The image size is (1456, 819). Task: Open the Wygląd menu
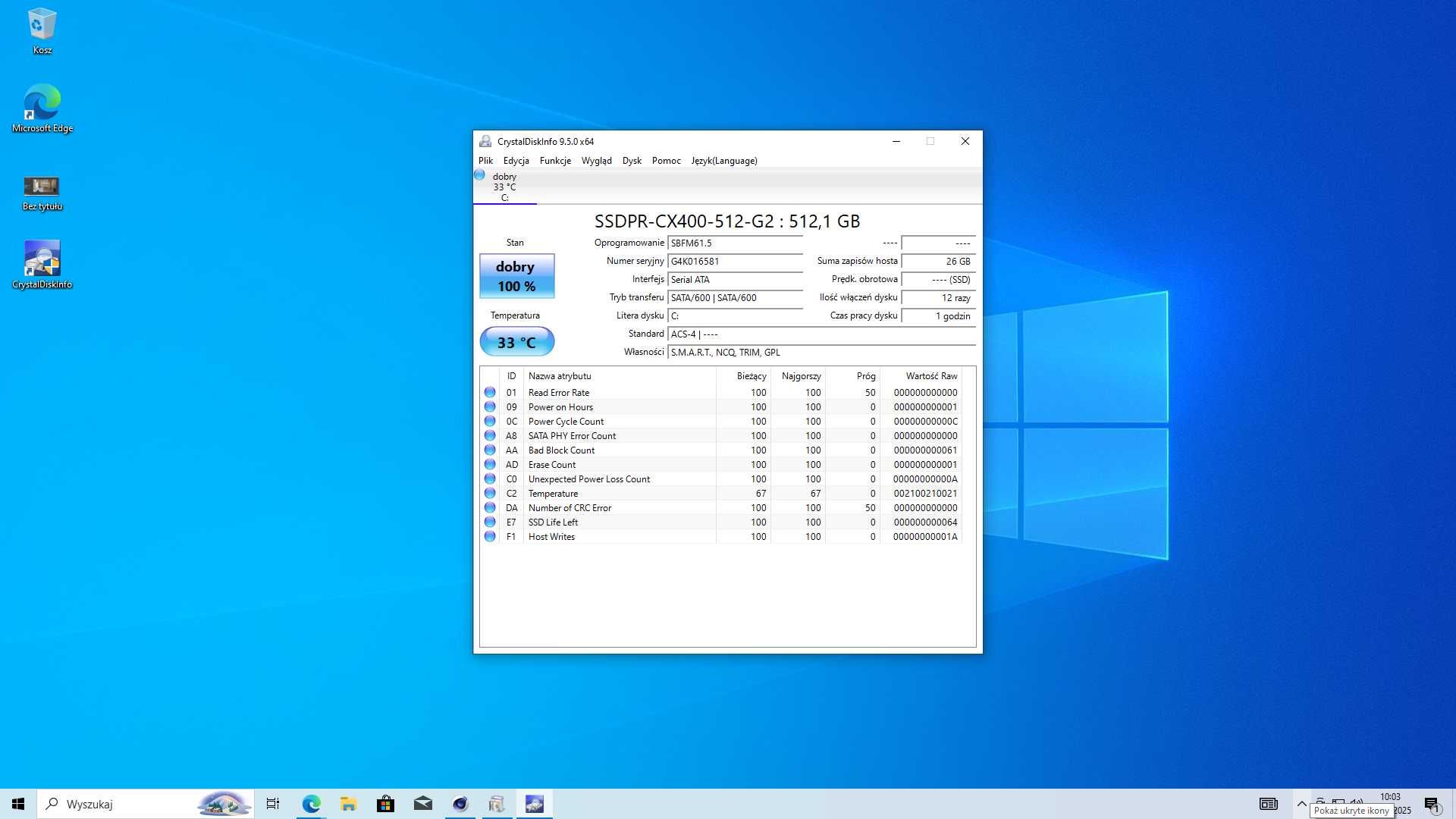tap(596, 161)
